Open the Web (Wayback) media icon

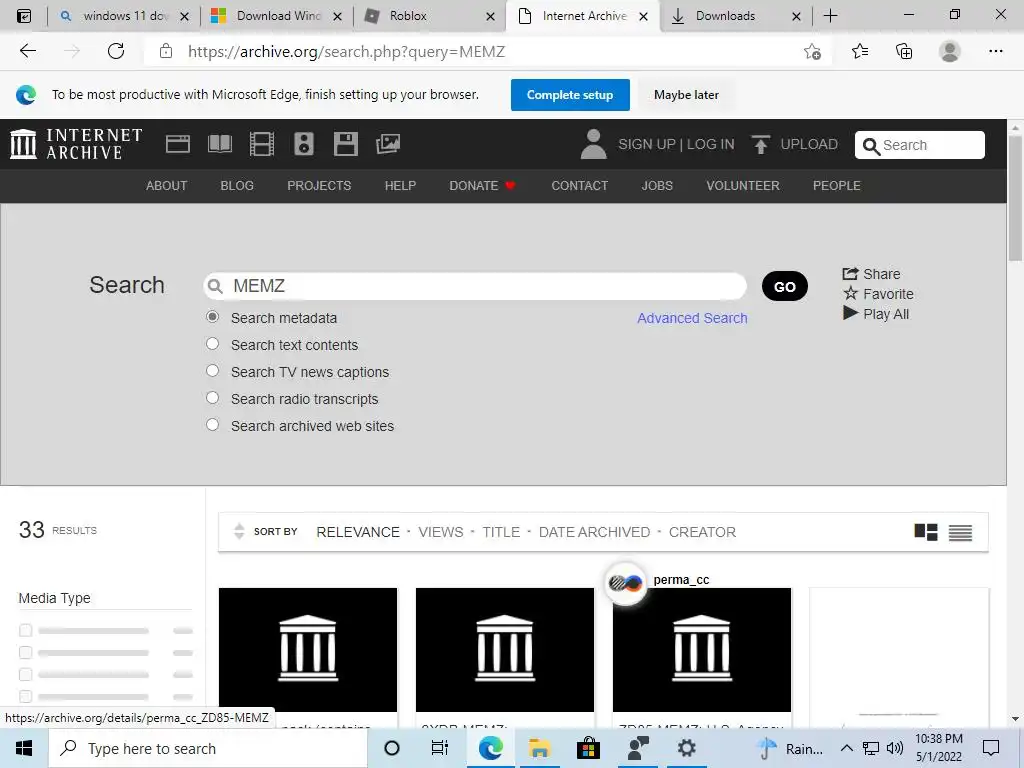click(x=178, y=144)
